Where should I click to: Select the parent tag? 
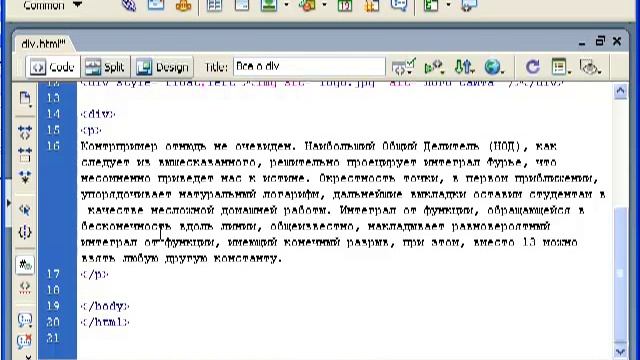(x=25, y=209)
